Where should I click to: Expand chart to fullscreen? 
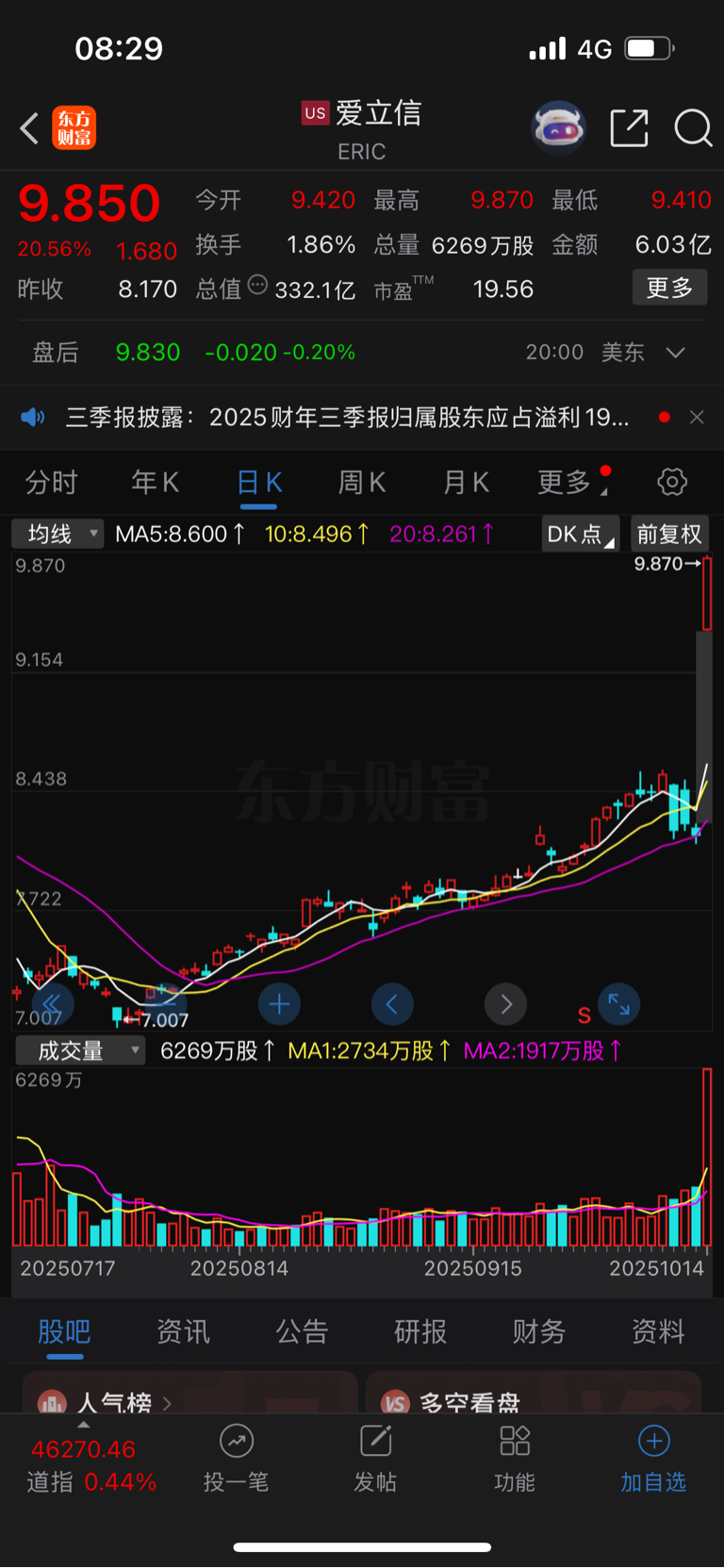pos(619,1004)
